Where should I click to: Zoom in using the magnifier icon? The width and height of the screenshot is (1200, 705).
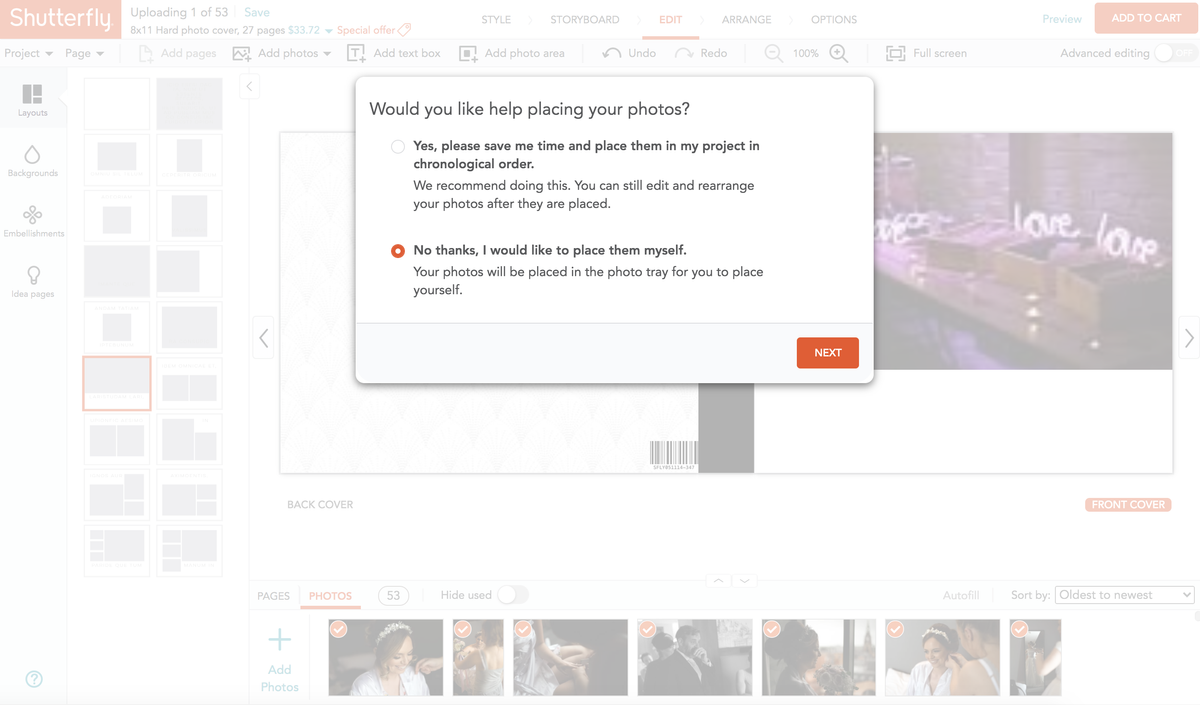pos(838,53)
